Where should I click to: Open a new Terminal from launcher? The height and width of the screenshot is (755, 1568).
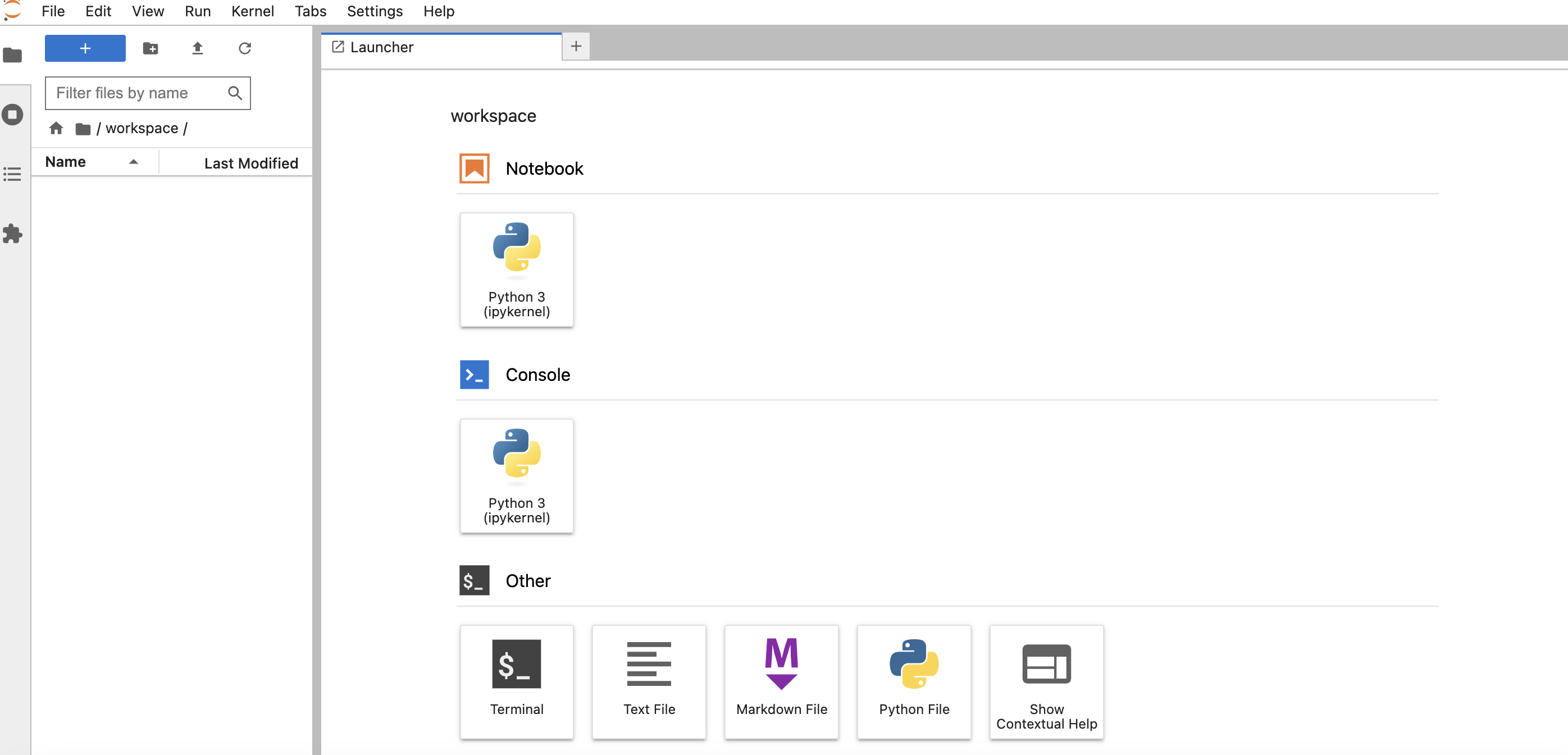(516, 681)
